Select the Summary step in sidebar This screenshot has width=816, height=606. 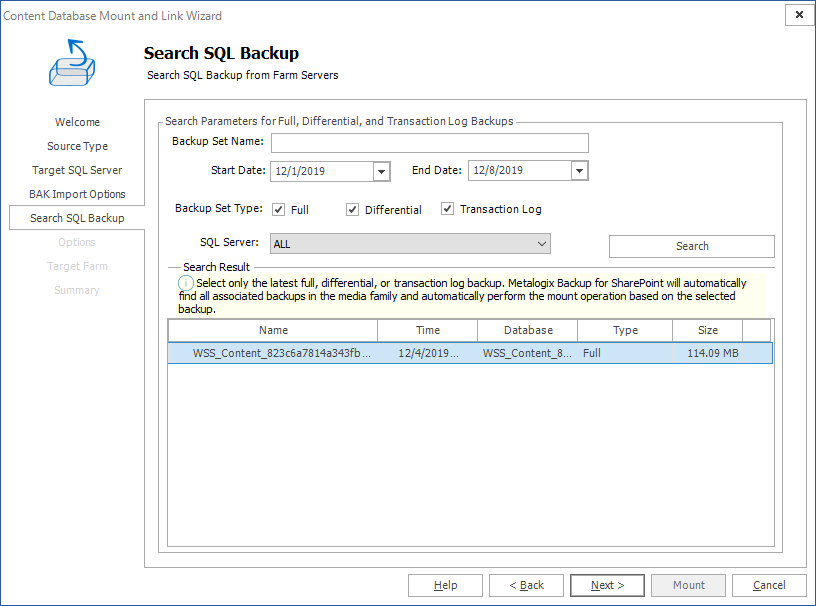click(x=77, y=290)
